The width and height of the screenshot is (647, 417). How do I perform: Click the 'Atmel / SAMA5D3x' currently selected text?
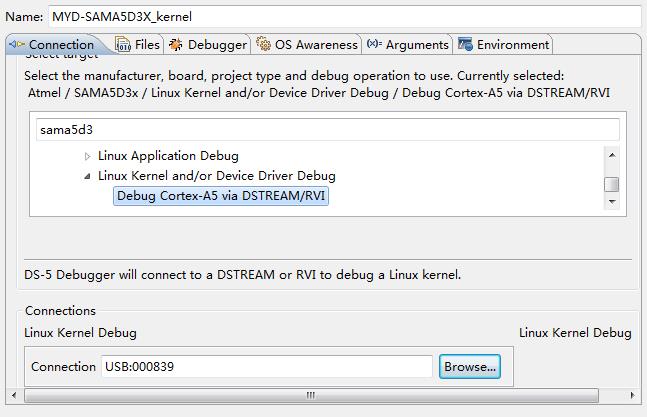tap(319, 93)
